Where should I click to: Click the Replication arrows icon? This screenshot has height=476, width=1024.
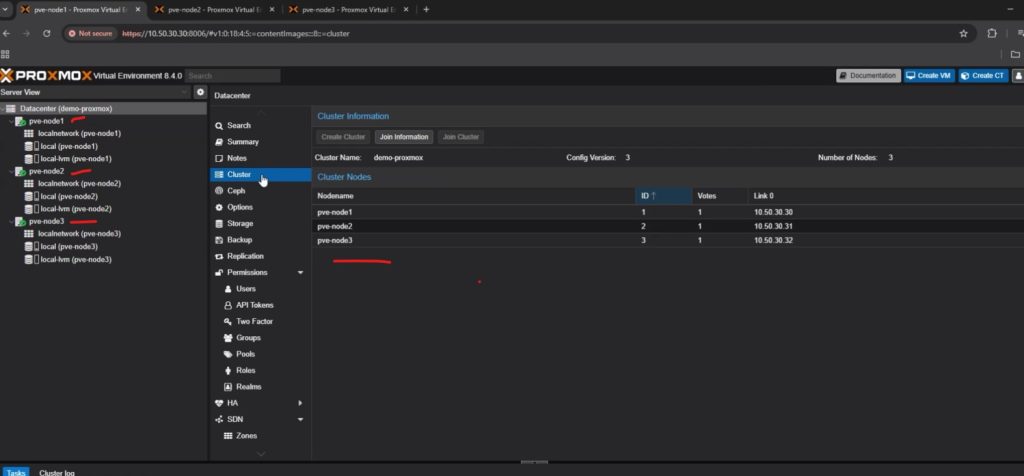pyautogui.click(x=219, y=256)
